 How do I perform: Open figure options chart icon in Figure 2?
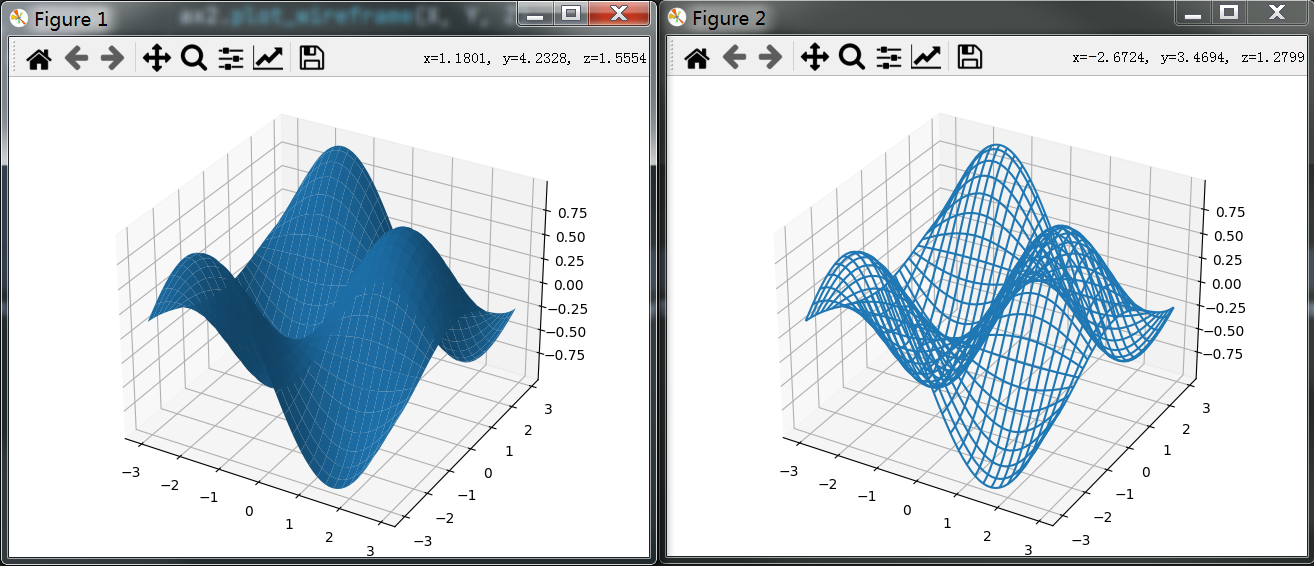click(x=926, y=59)
